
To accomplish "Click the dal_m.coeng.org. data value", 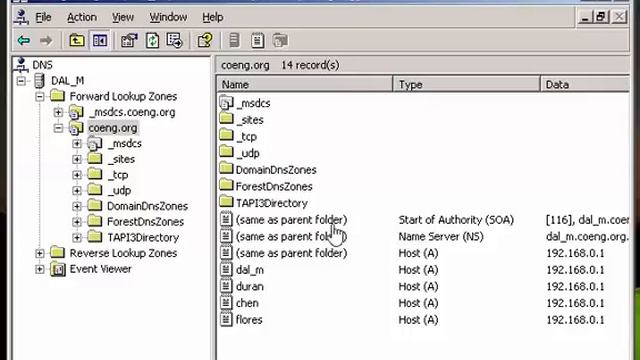I will click(587, 236).
